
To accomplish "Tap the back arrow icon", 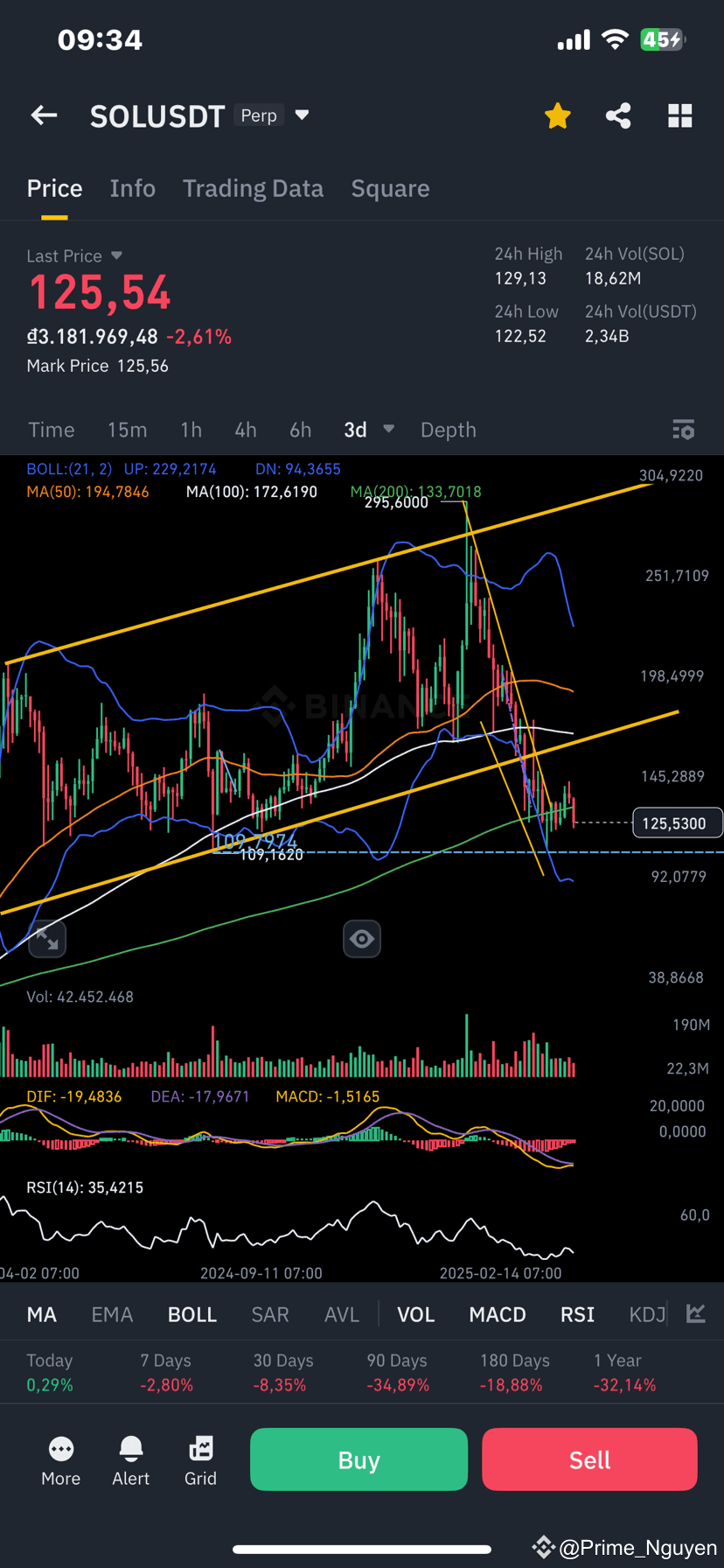I will click(x=44, y=115).
